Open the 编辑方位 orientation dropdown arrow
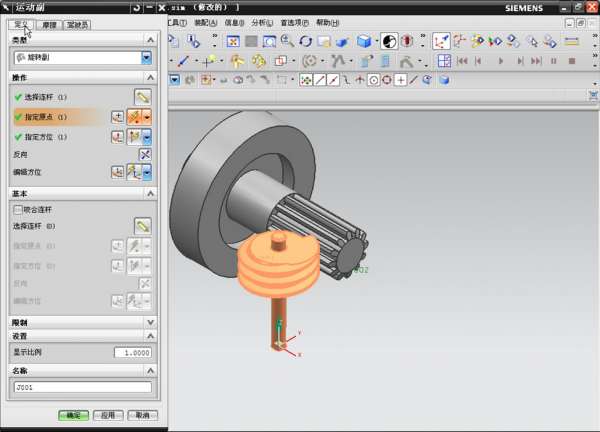The width and height of the screenshot is (600, 432). coord(147,172)
